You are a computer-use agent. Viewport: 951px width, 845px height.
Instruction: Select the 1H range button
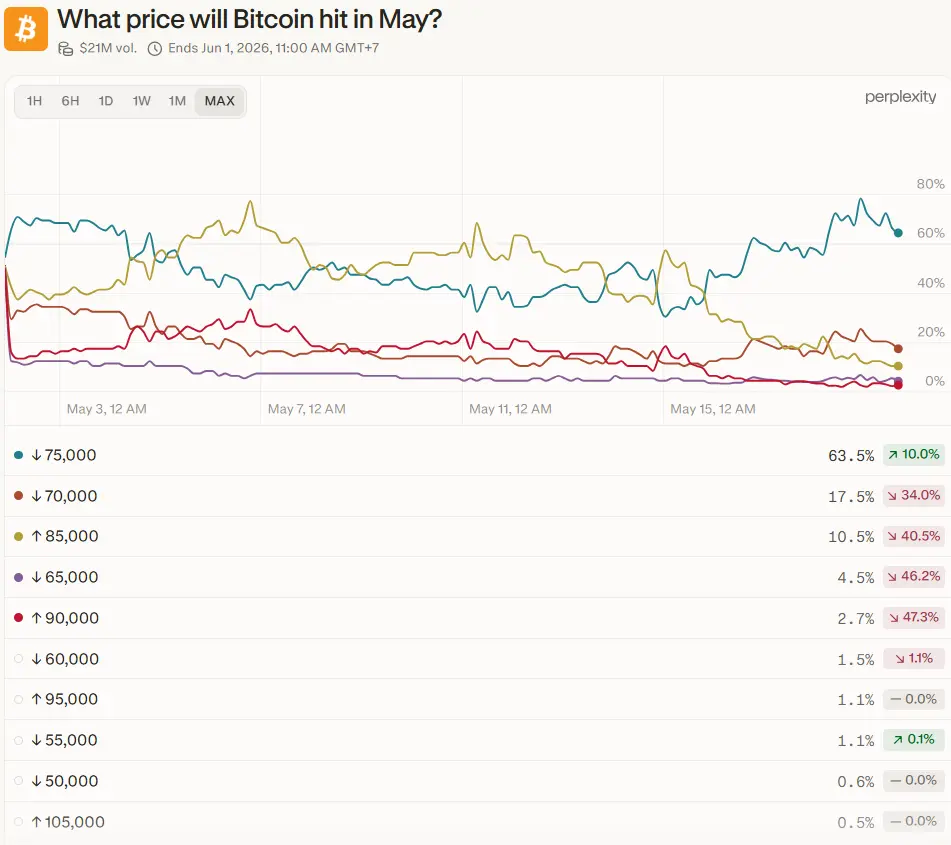click(x=35, y=101)
